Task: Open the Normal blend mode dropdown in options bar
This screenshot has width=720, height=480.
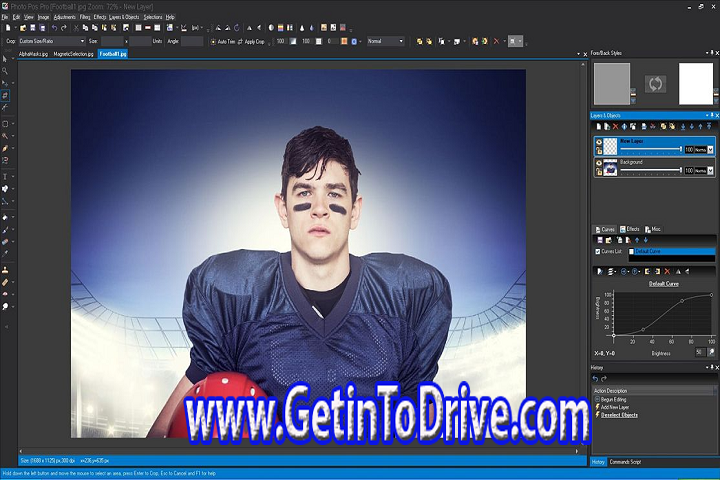Action: [401, 41]
